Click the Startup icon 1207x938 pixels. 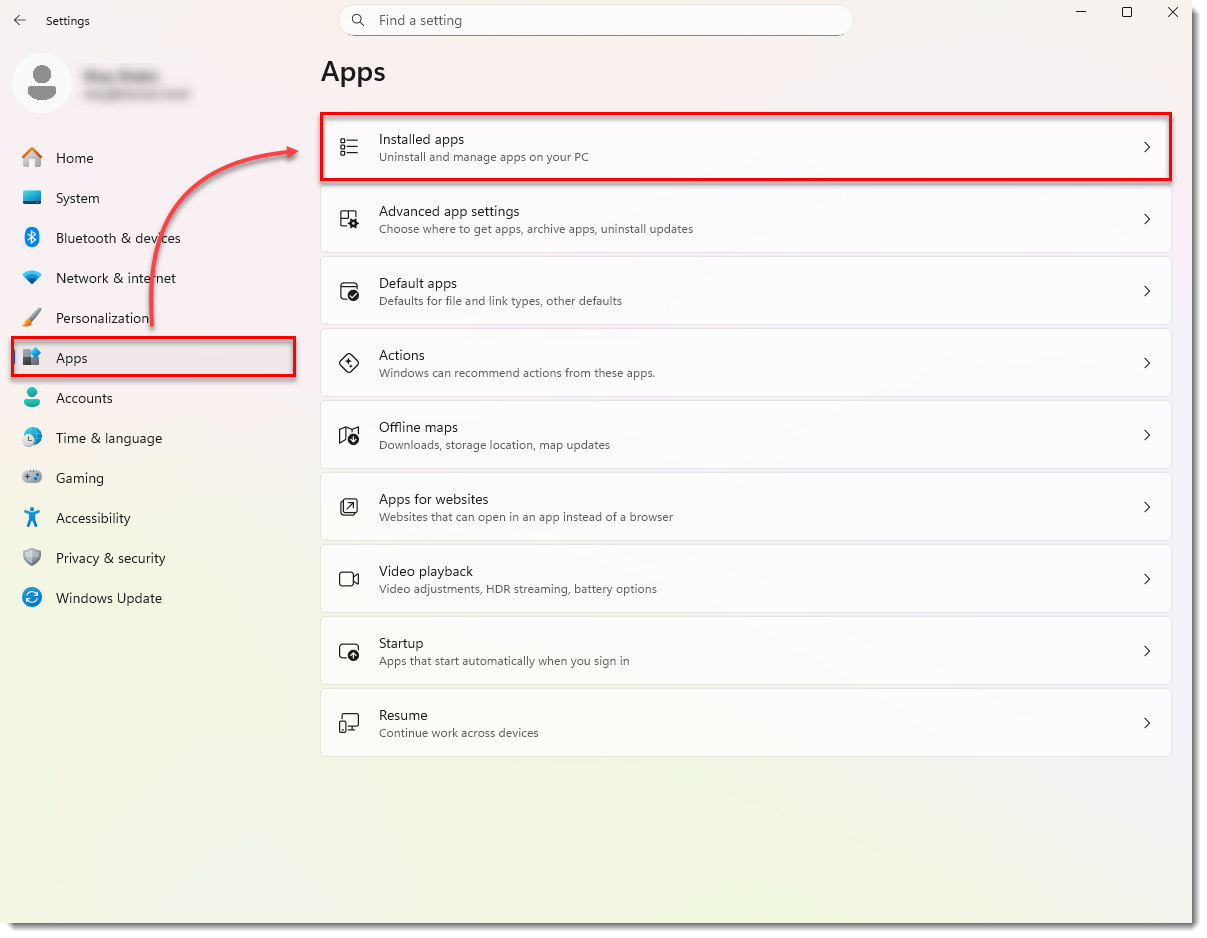tap(349, 651)
